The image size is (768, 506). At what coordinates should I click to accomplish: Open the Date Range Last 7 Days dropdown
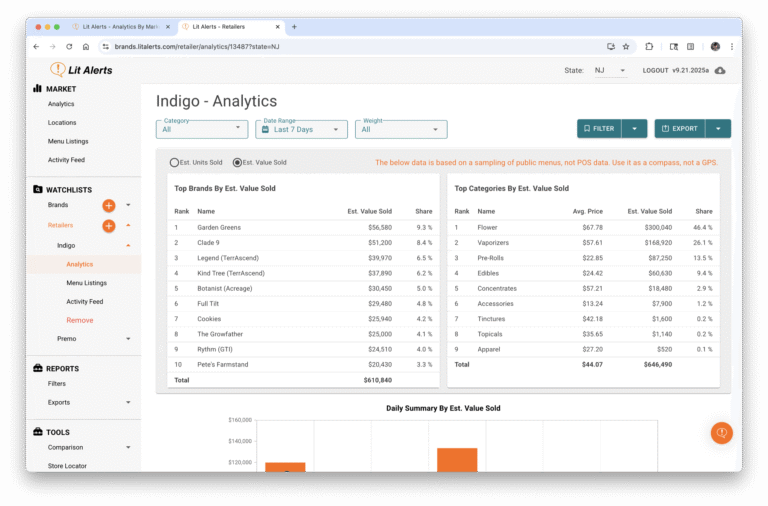301,129
